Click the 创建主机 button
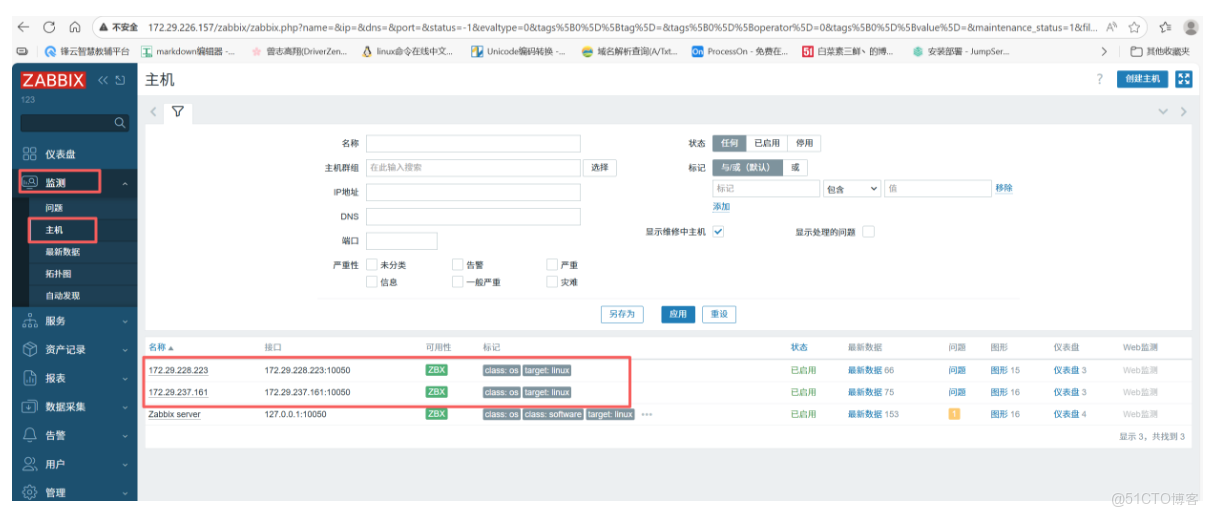Viewport: 1209px width, 516px height. pos(1142,79)
